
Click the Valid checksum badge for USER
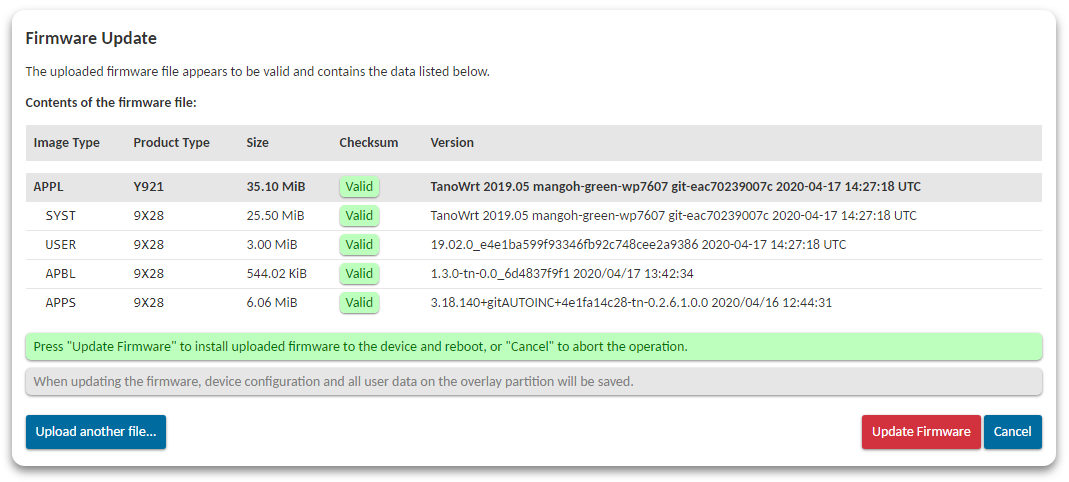pos(359,245)
